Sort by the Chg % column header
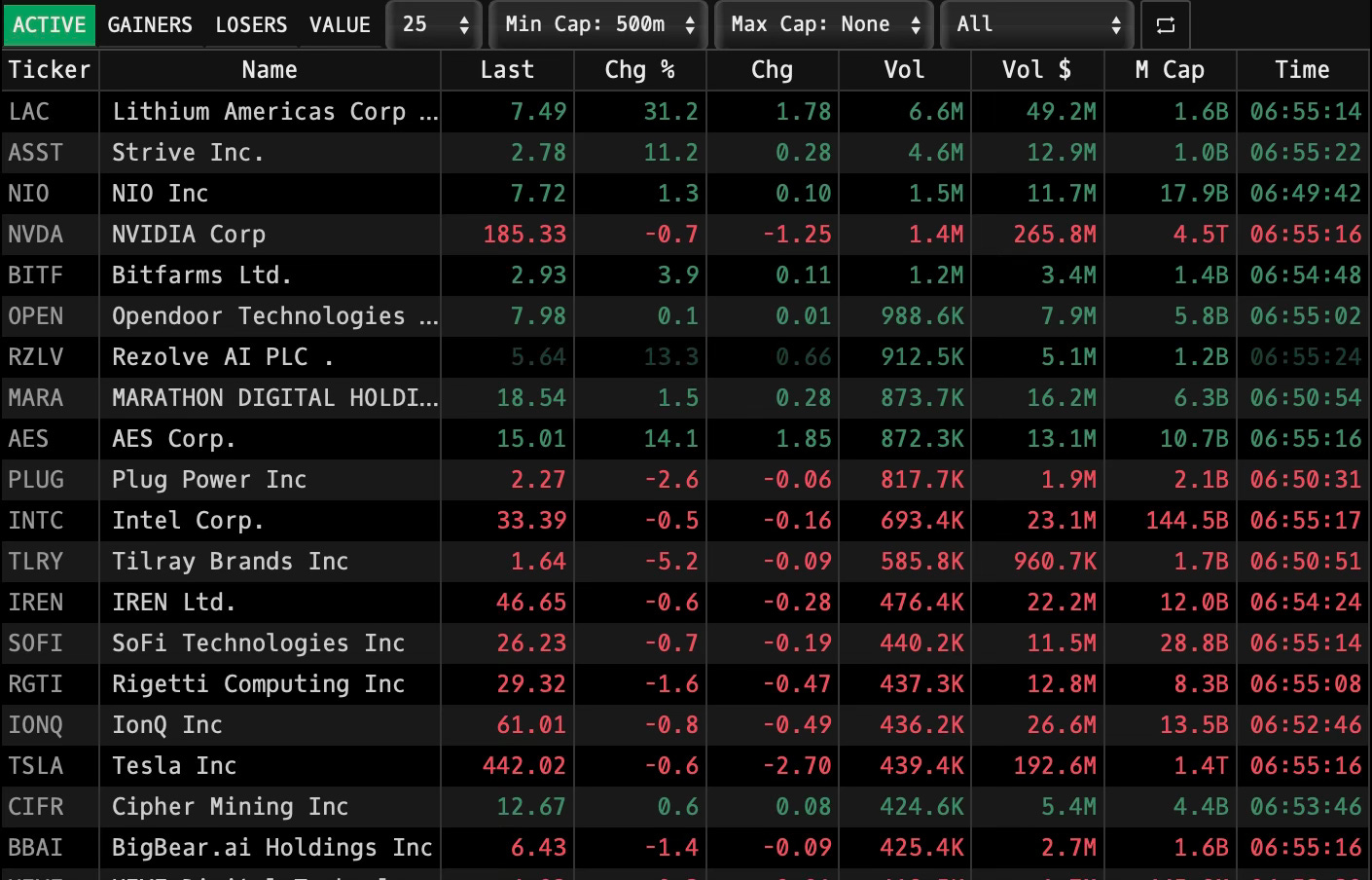The width and height of the screenshot is (1372, 880). point(639,70)
